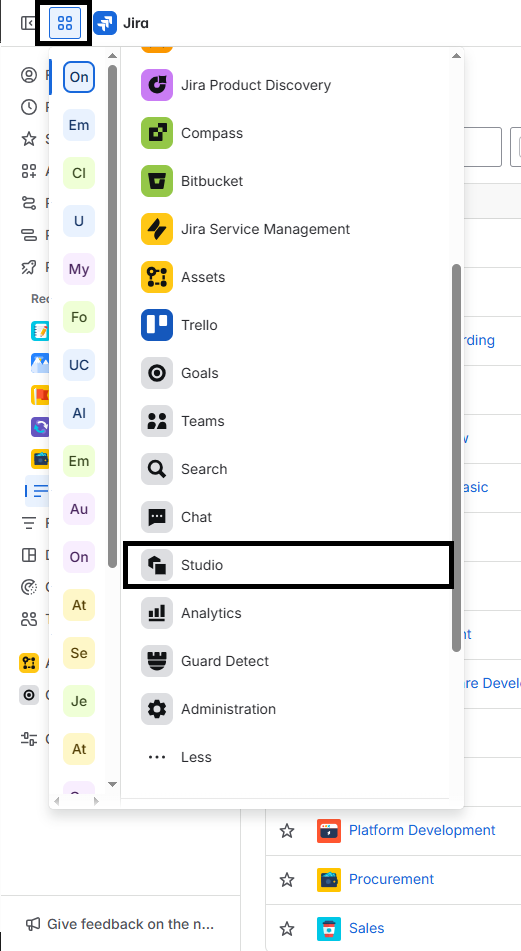521x951 pixels.
Task: Switch to the first Em site tile
Action: (79, 125)
